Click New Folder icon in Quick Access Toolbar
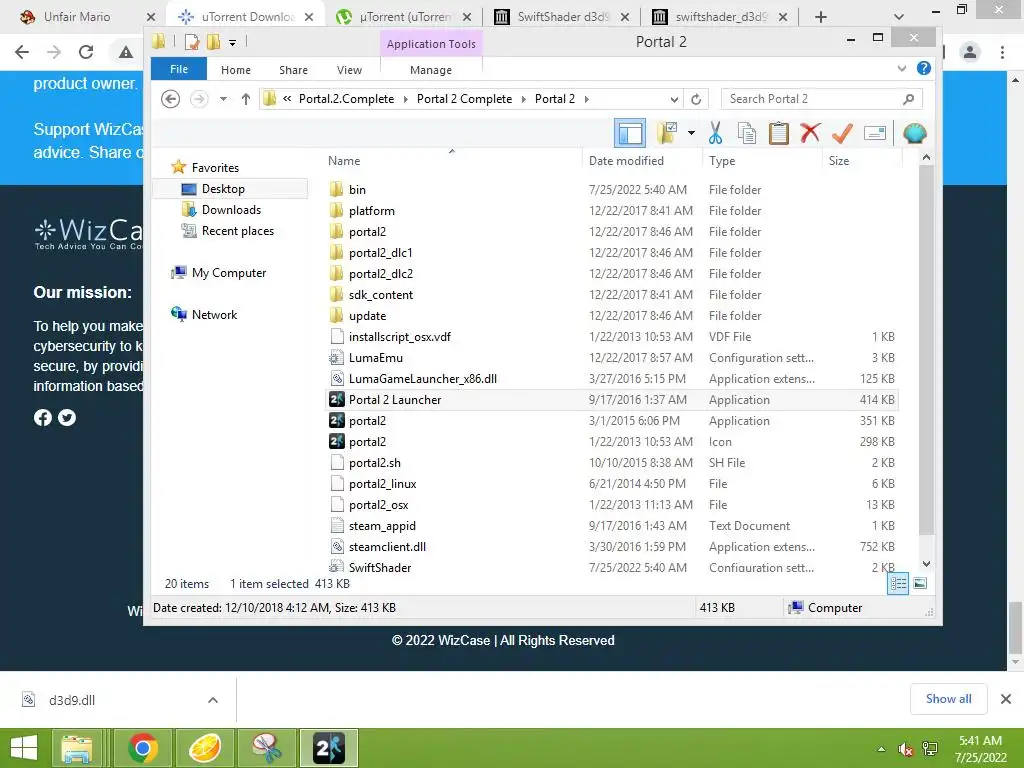 point(213,42)
